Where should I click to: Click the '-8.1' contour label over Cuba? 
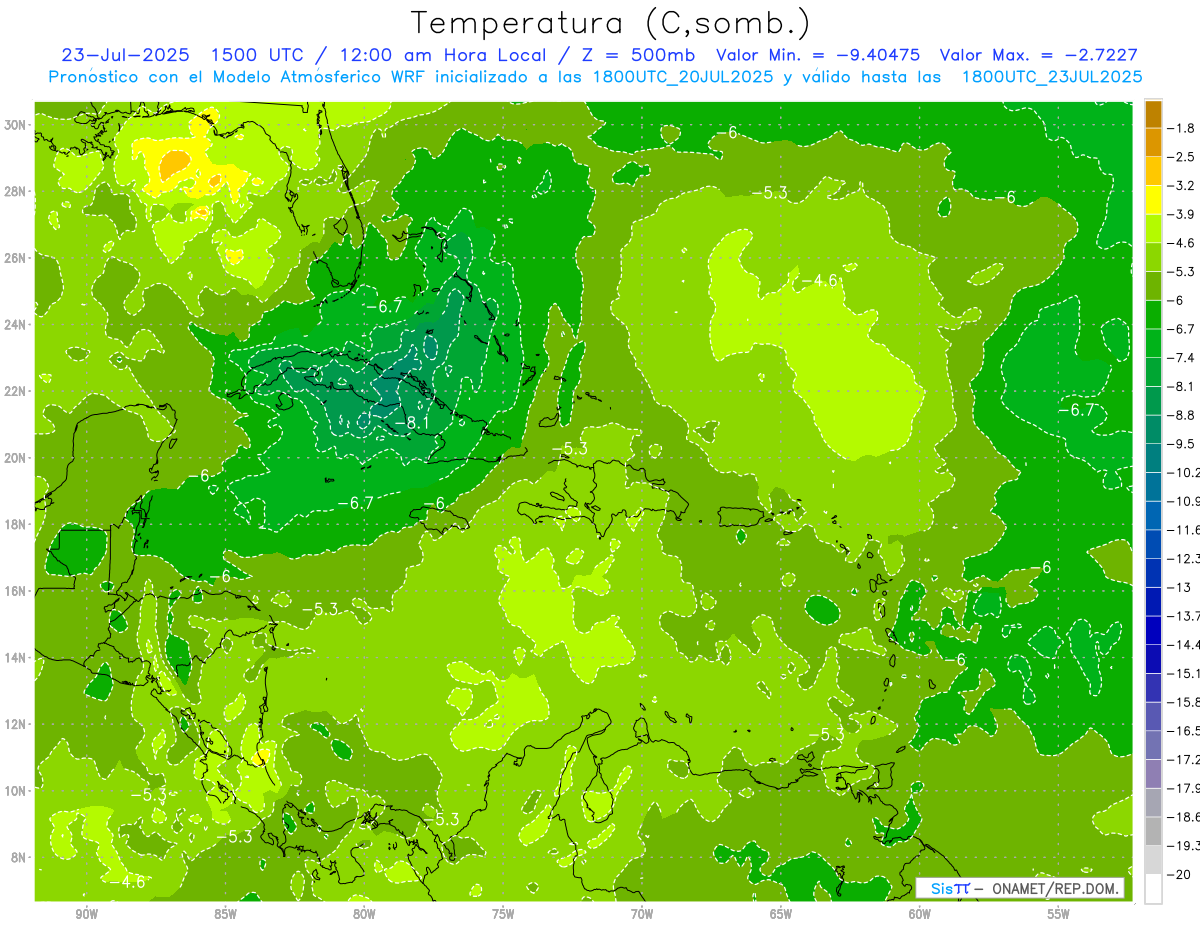click(411, 423)
